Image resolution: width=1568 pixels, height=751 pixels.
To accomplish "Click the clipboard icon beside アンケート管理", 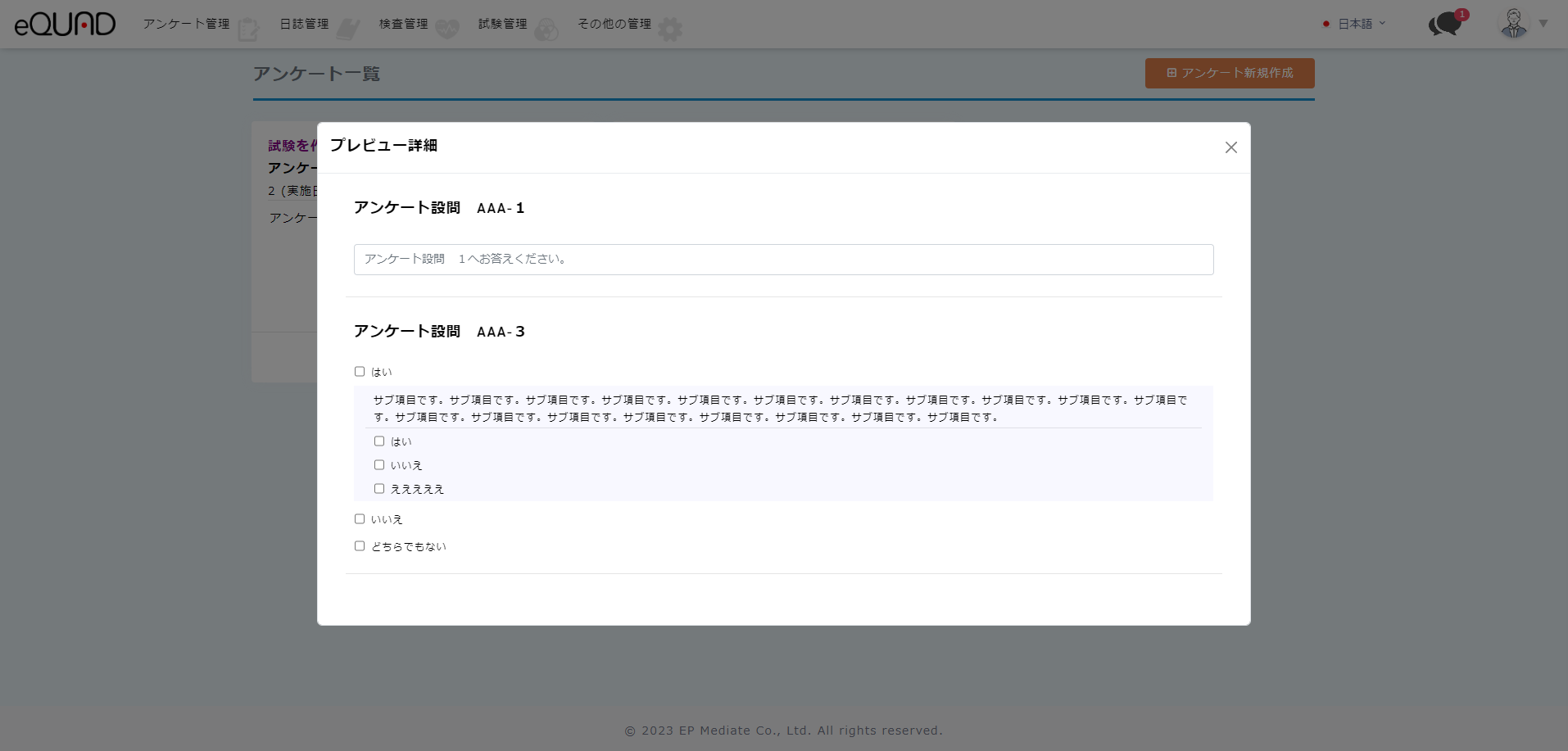I will point(248,29).
